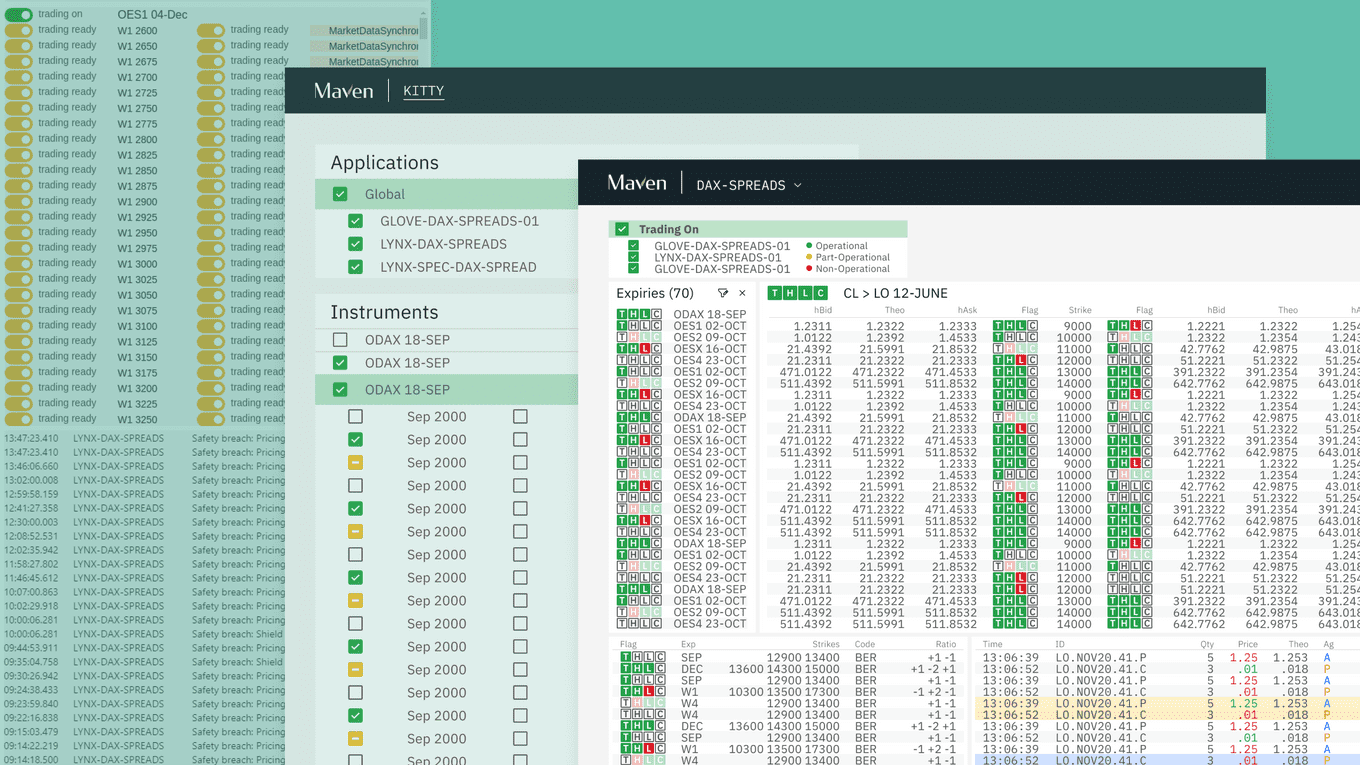Click the Maven logo in the KITTY window
The width and height of the screenshot is (1360, 765).
[343, 91]
